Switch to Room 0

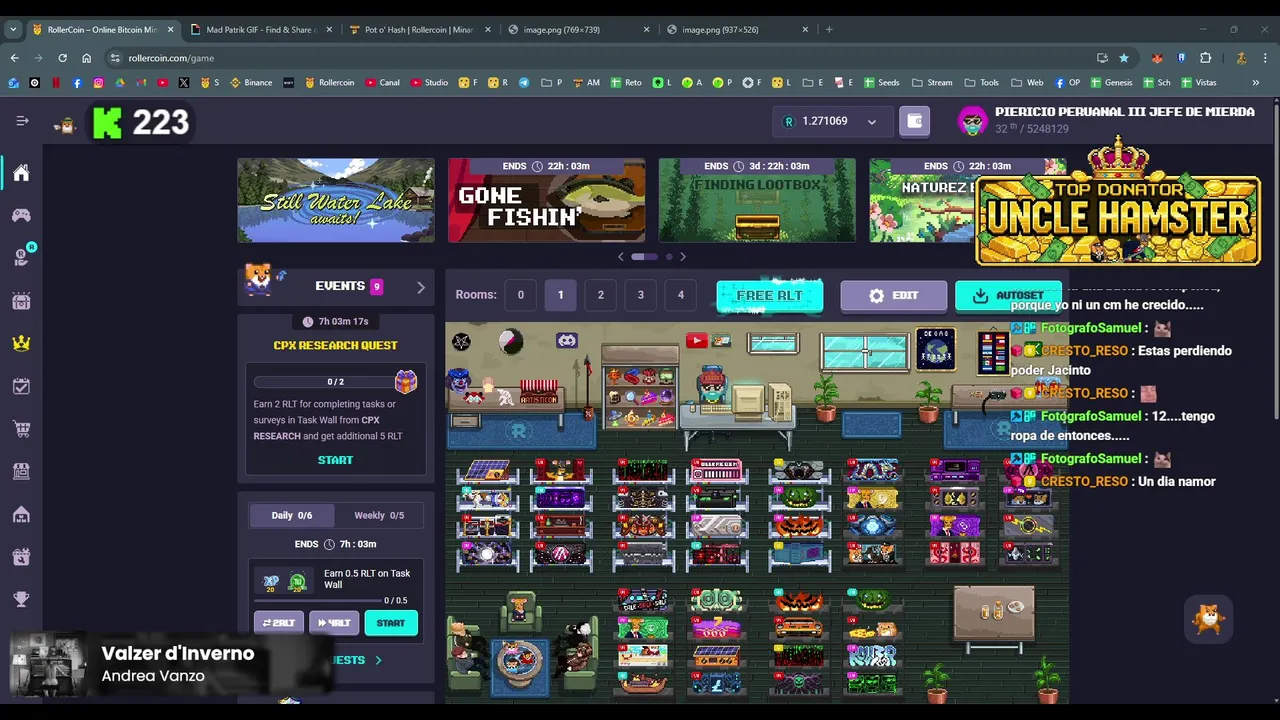pos(520,295)
